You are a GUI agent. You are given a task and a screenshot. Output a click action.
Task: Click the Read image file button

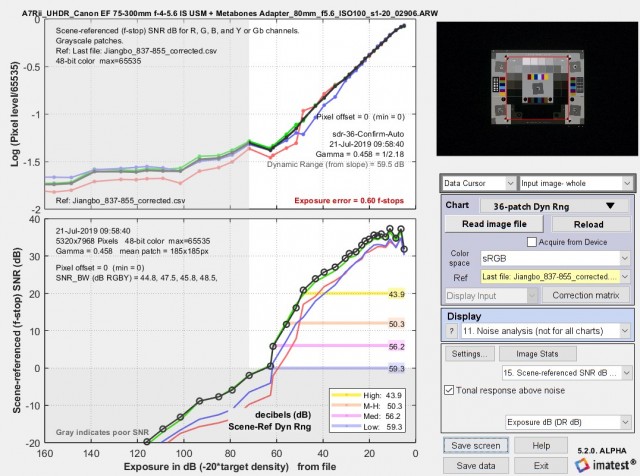tap(487, 224)
